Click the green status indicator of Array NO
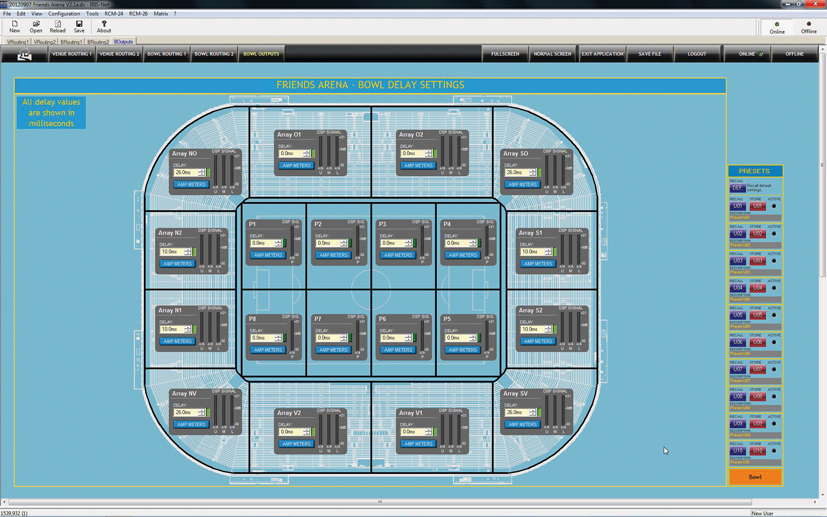This screenshot has height=517, width=827. point(208,173)
